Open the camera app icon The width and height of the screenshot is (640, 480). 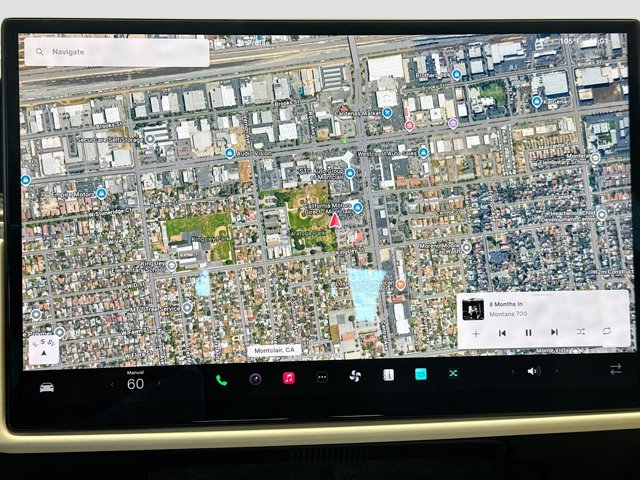pos(256,379)
